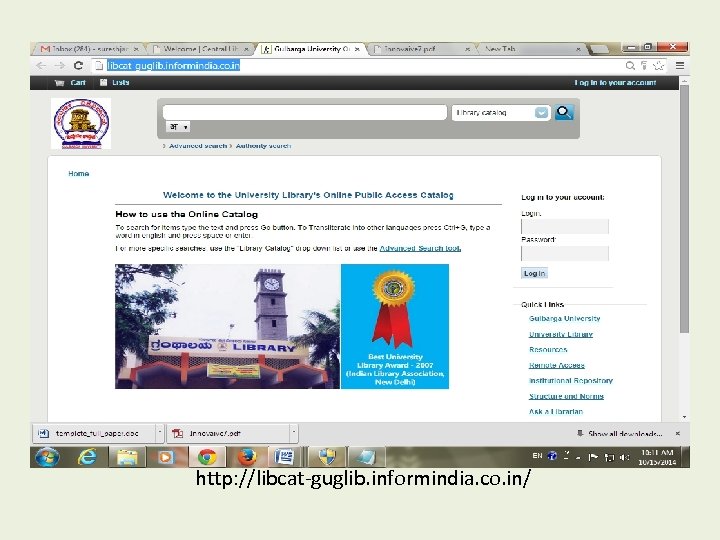Switch to the Welcome Central Library tab
720x540 pixels.
click(x=201, y=49)
